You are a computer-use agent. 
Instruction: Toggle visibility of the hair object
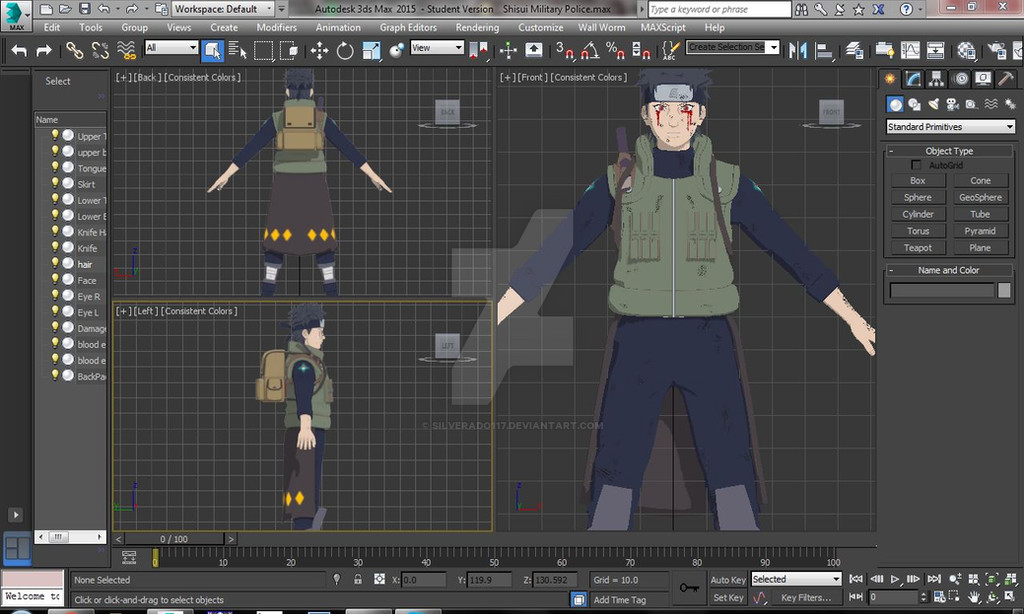[x=55, y=263]
